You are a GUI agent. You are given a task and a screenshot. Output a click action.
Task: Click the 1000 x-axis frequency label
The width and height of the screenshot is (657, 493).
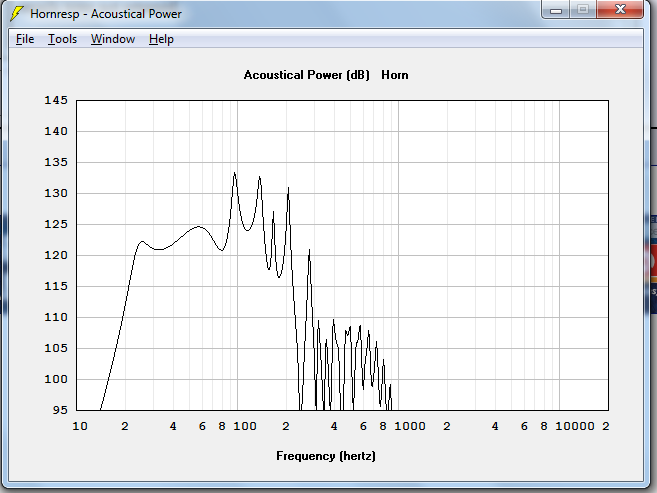410,426
